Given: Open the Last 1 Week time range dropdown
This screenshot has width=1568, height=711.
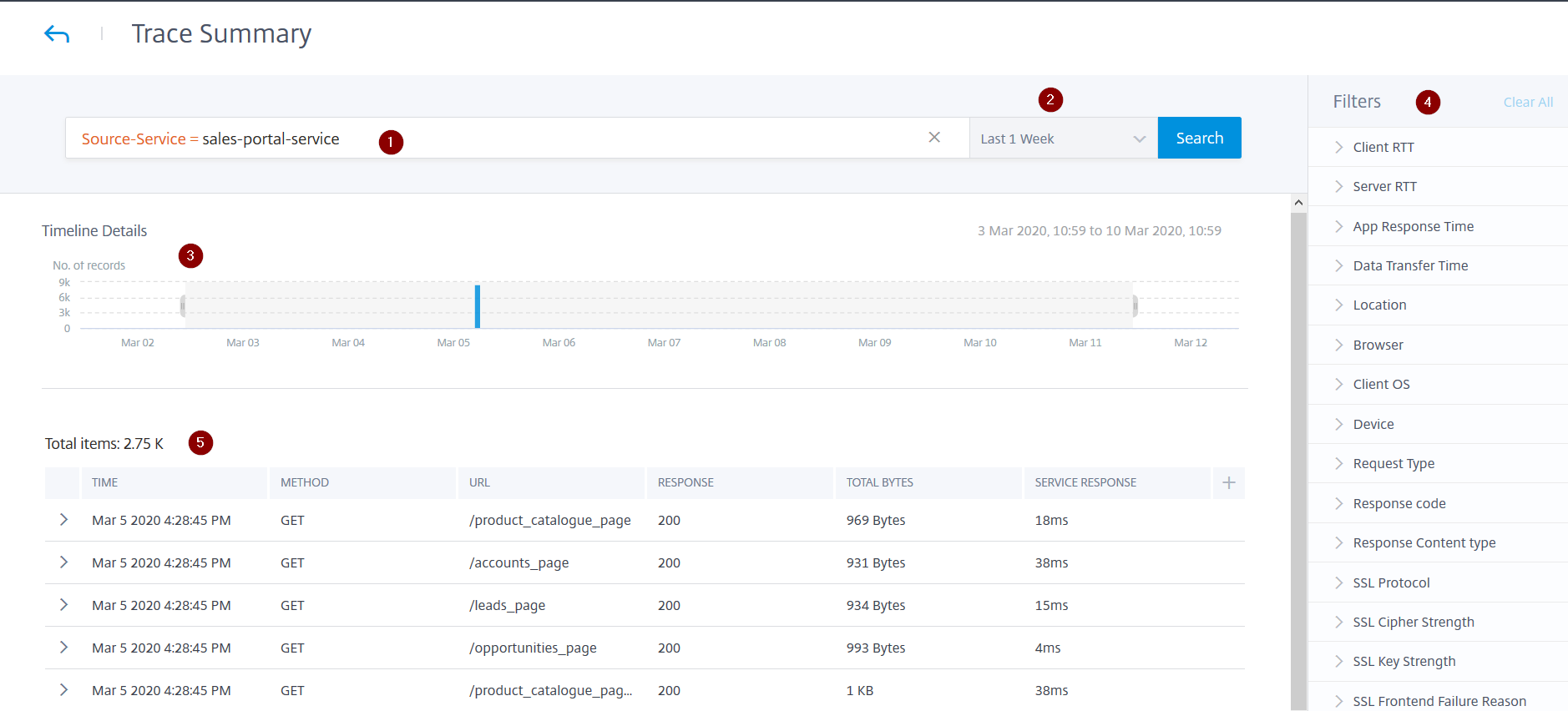Looking at the screenshot, I should coord(1063,139).
